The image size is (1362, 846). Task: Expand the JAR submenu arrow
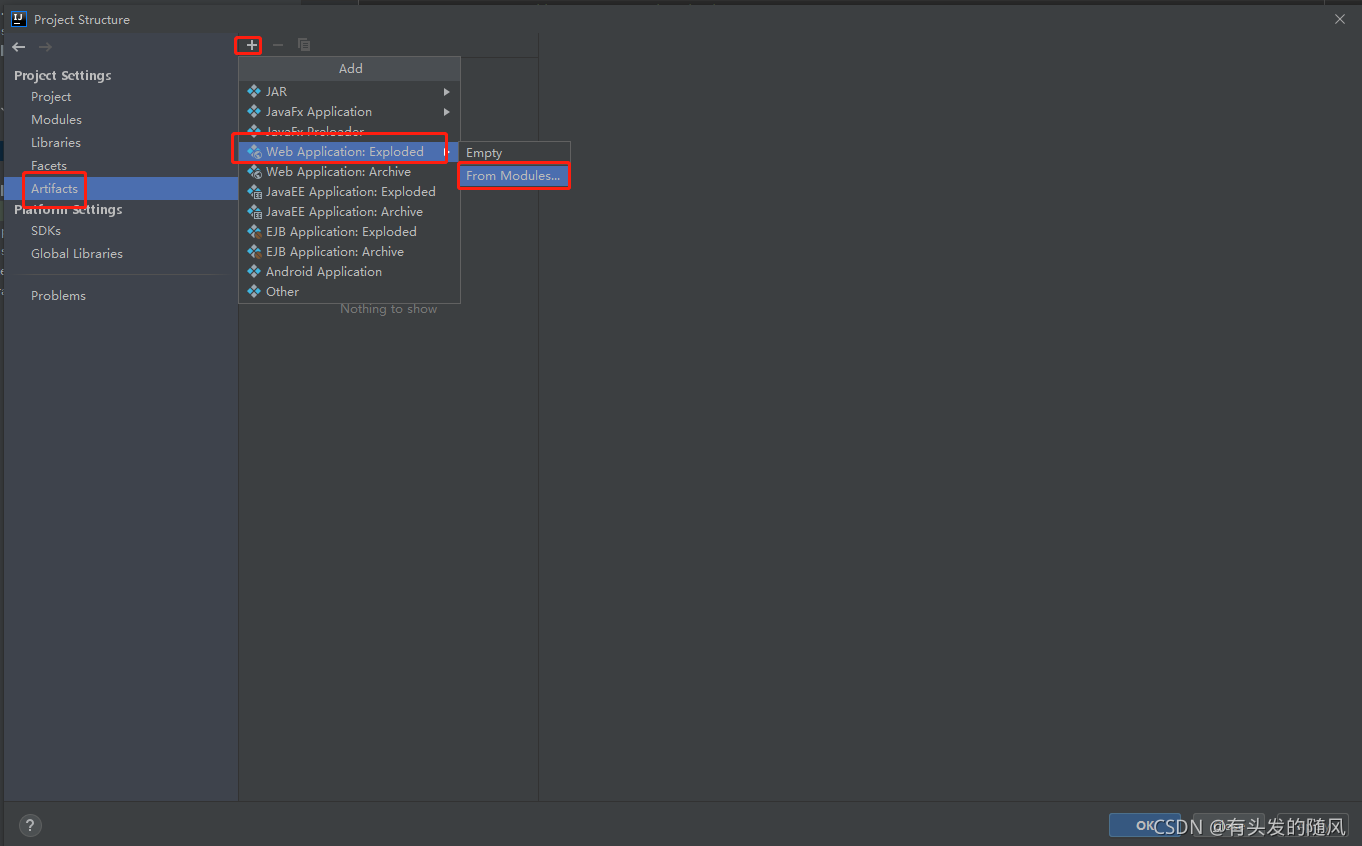click(447, 92)
